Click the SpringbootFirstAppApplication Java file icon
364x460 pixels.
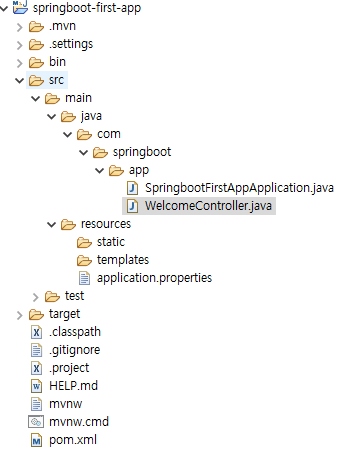click(x=133, y=188)
